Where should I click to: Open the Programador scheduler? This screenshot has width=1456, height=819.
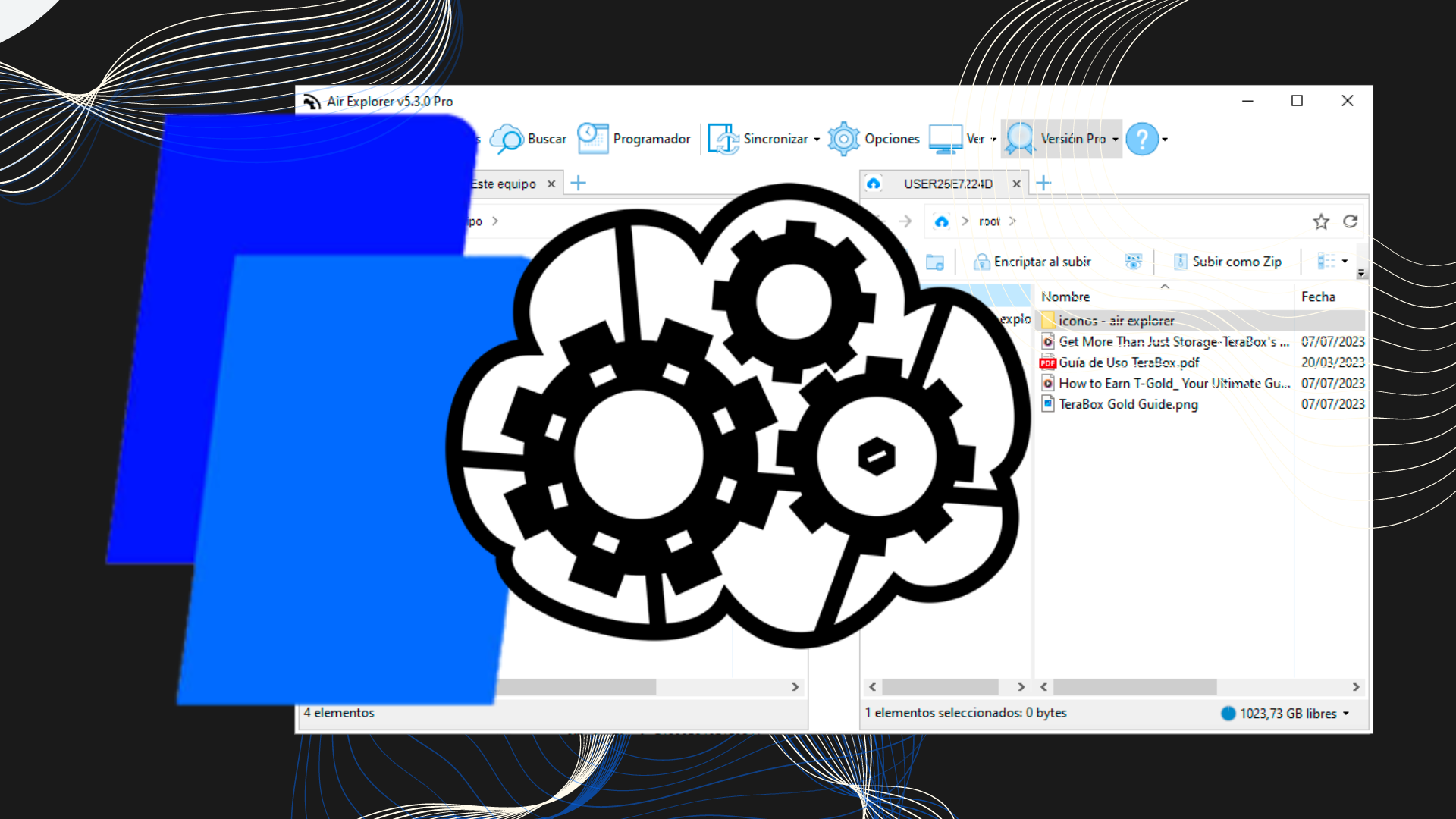tap(634, 139)
